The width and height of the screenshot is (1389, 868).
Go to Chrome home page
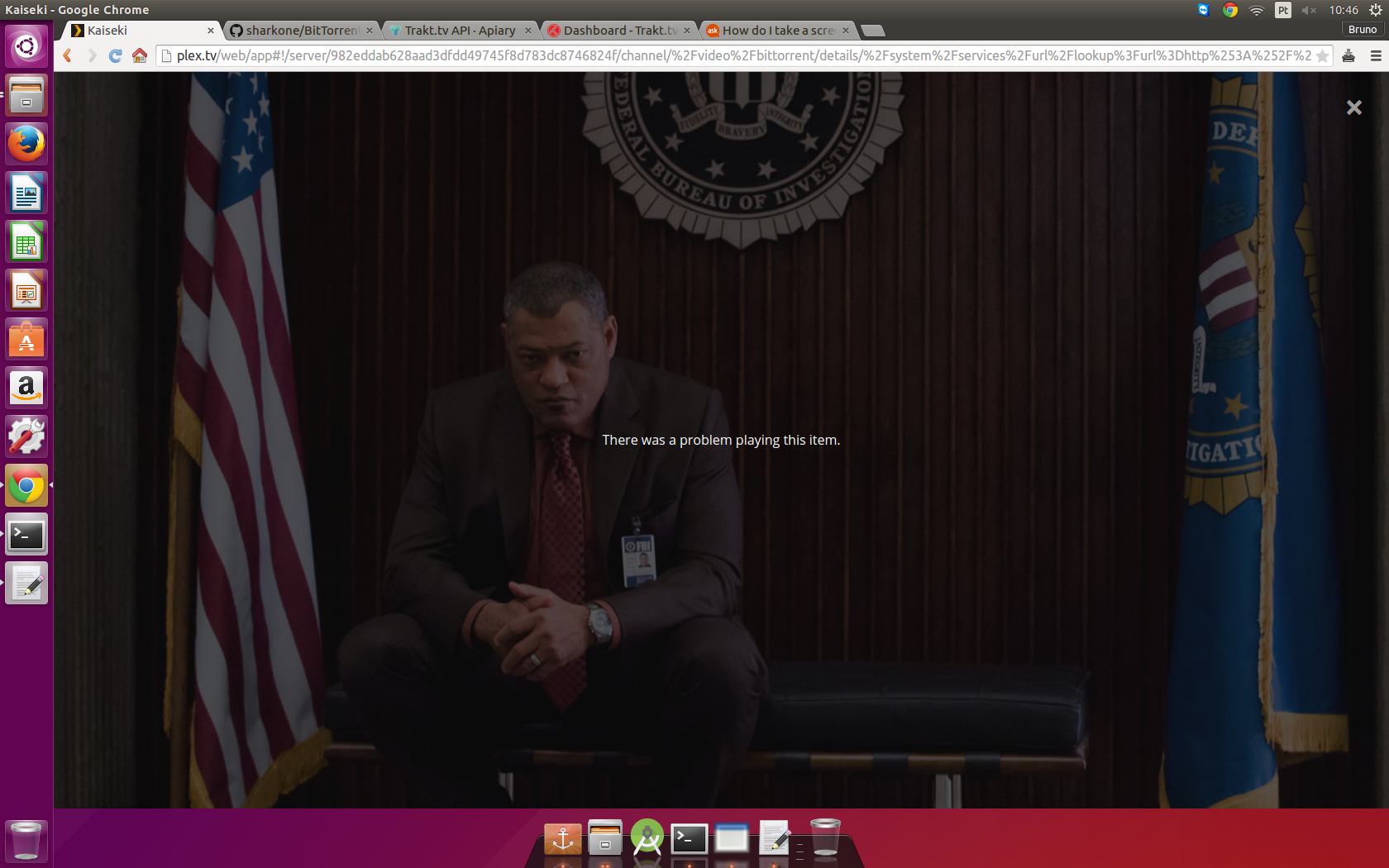140,55
